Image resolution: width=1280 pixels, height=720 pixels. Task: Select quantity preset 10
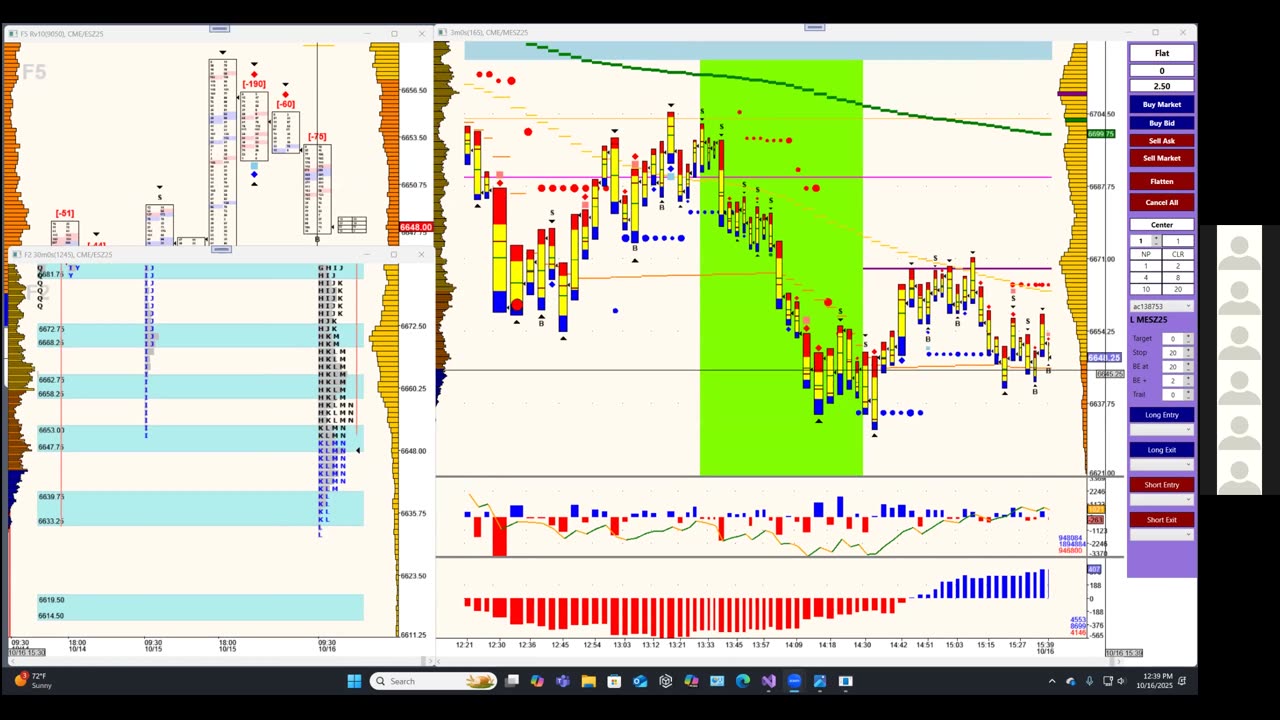pyautogui.click(x=1146, y=289)
